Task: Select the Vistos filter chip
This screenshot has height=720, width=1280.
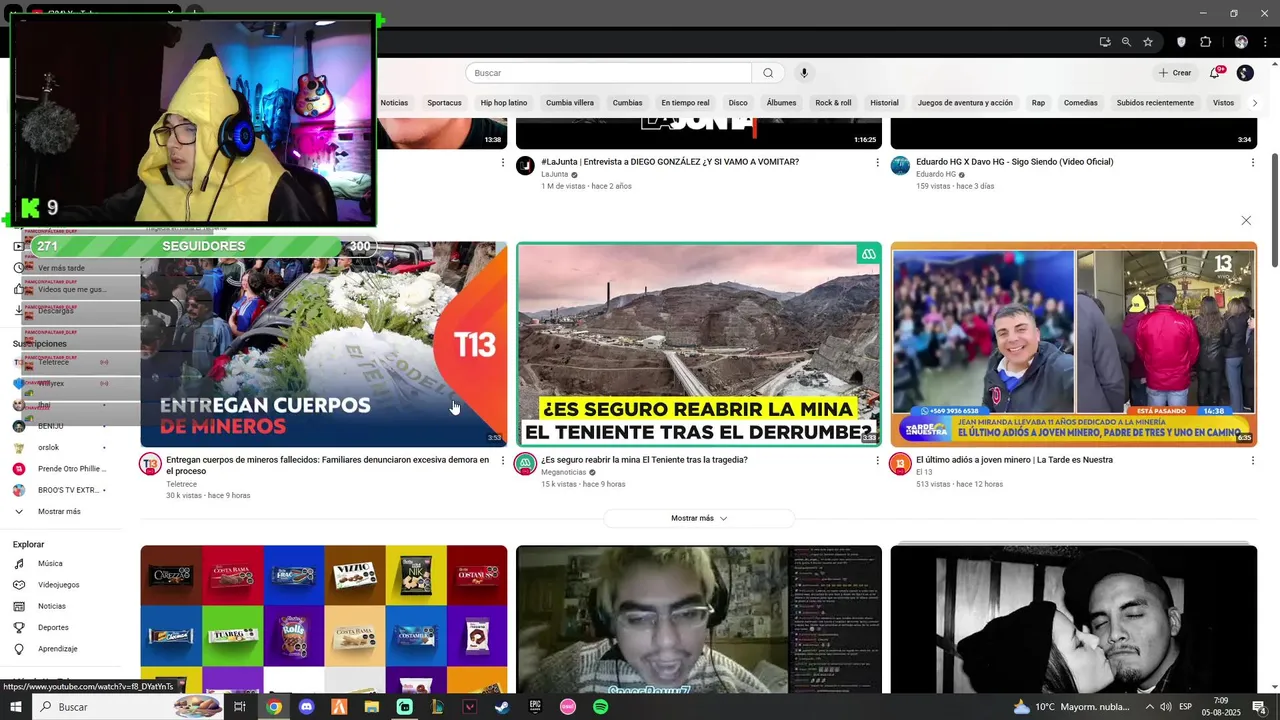Action: pyautogui.click(x=1223, y=103)
